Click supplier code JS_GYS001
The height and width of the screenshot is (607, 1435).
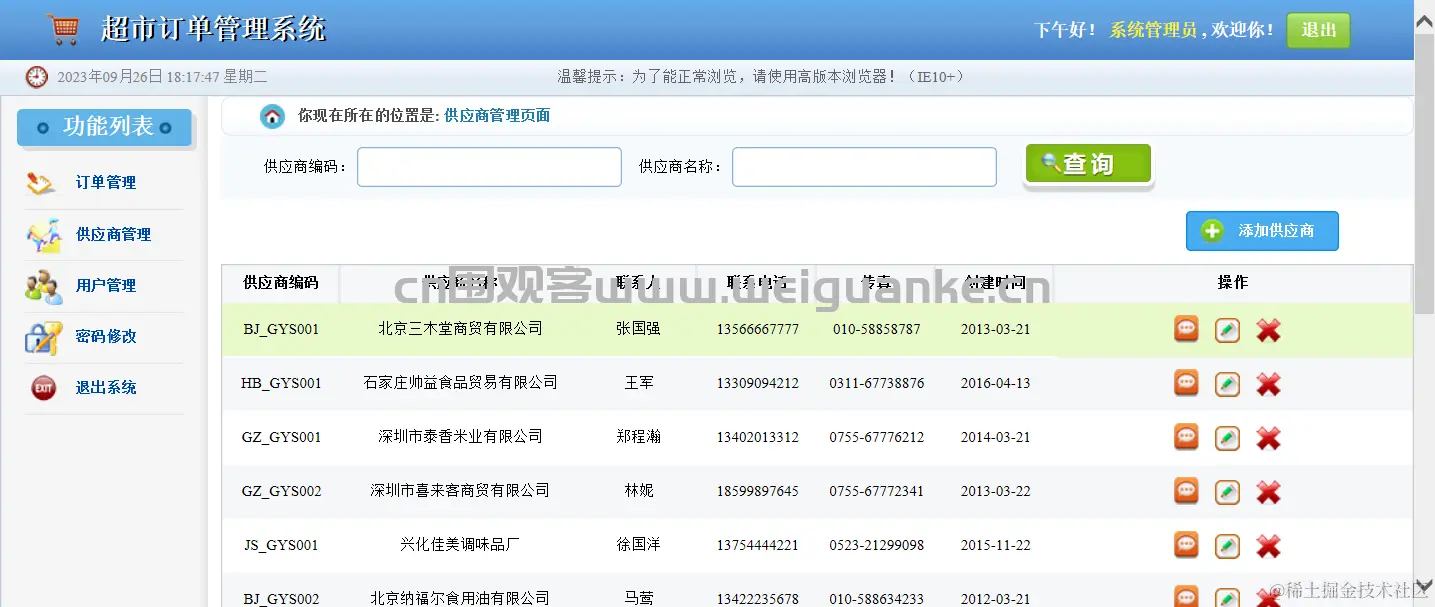pos(281,545)
